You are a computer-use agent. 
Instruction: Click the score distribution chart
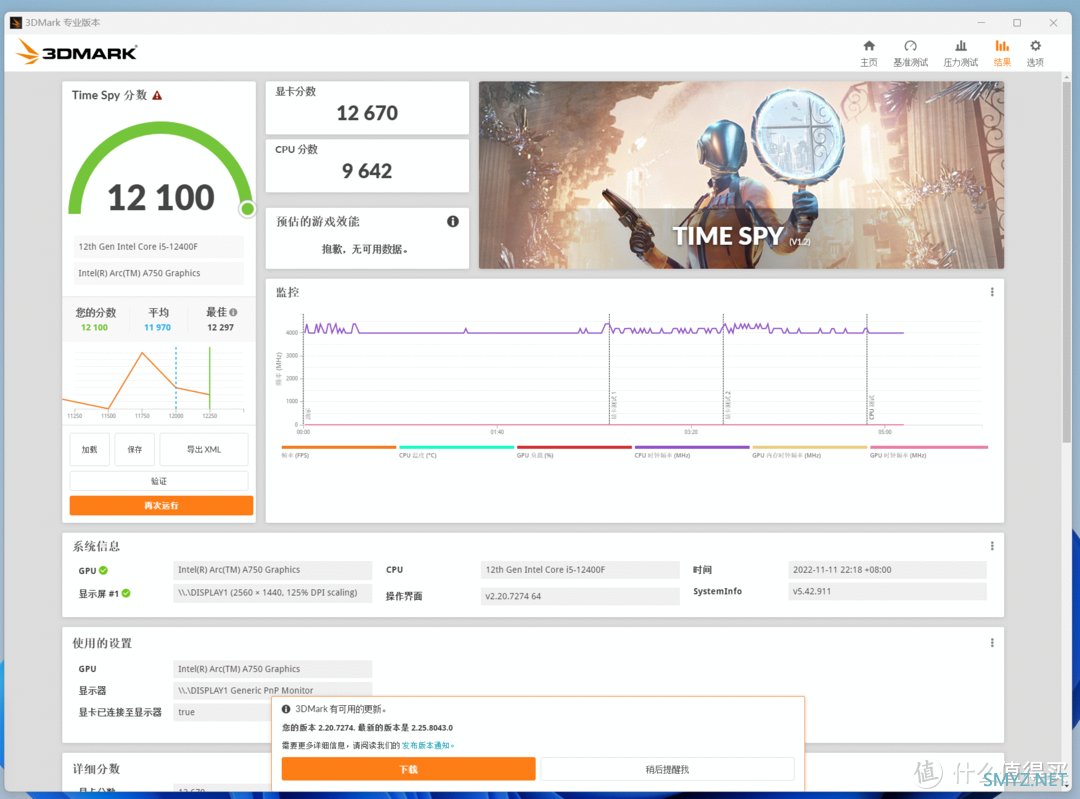(x=156, y=380)
